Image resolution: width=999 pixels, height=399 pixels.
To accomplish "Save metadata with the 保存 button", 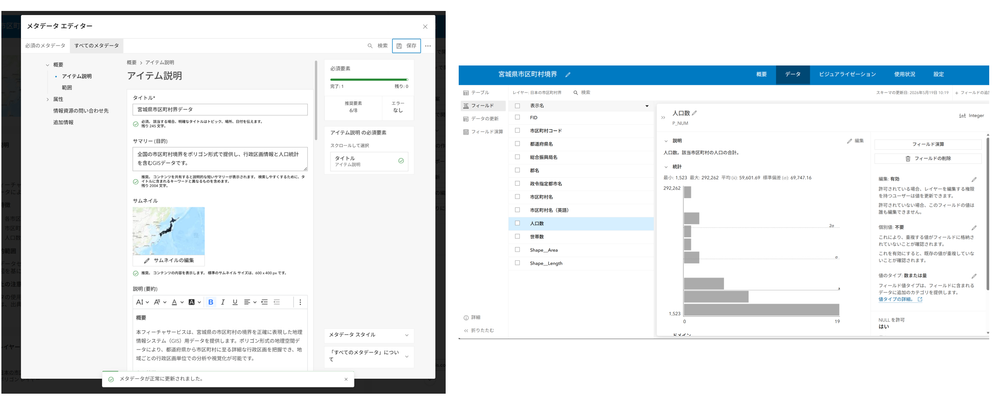I will pyautogui.click(x=406, y=46).
